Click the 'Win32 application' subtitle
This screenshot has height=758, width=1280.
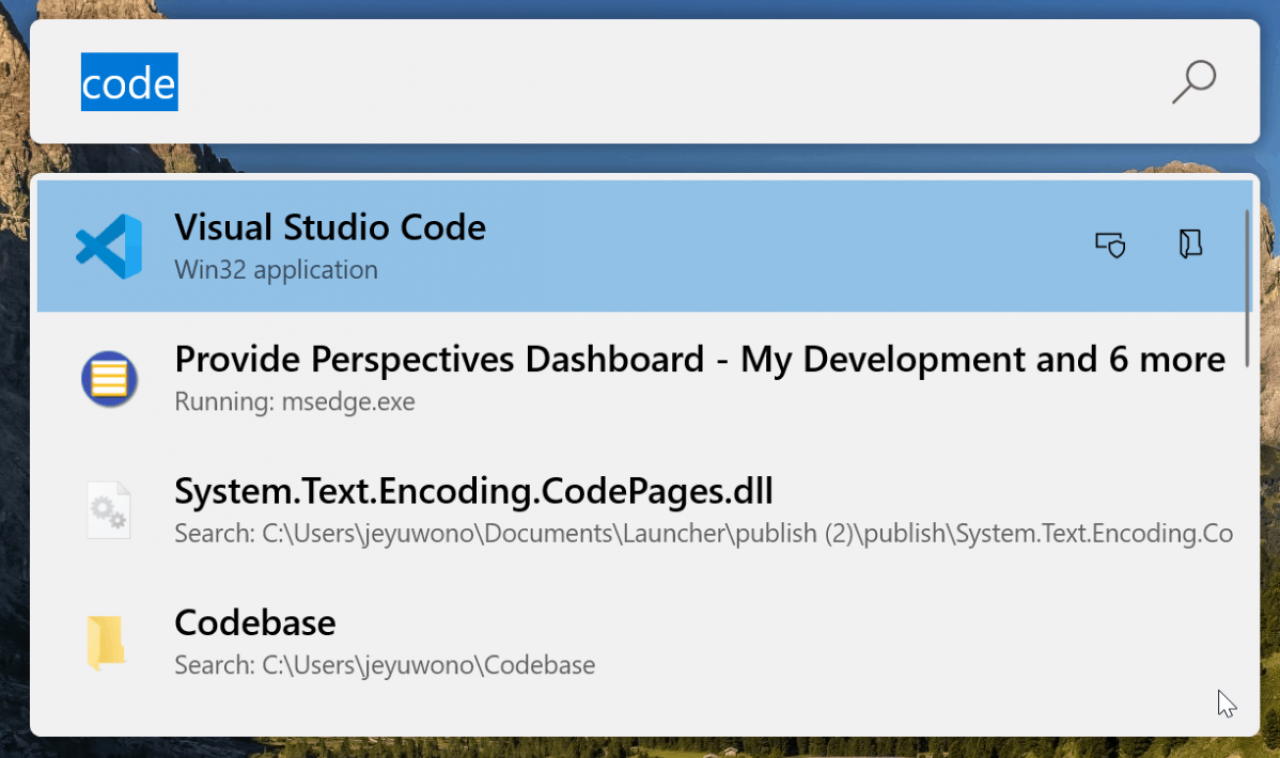(x=276, y=270)
